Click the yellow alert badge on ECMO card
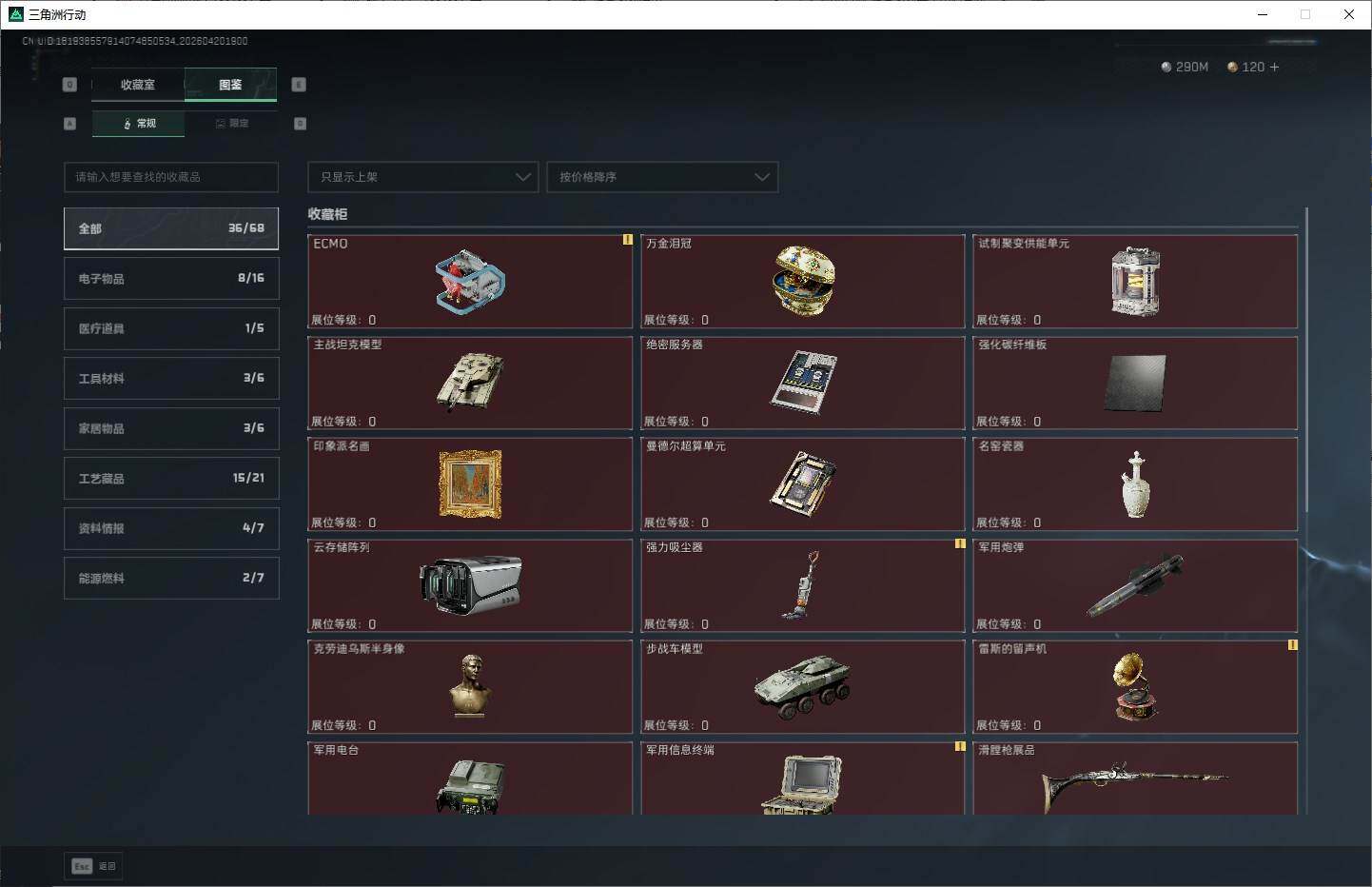 (627, 240)
